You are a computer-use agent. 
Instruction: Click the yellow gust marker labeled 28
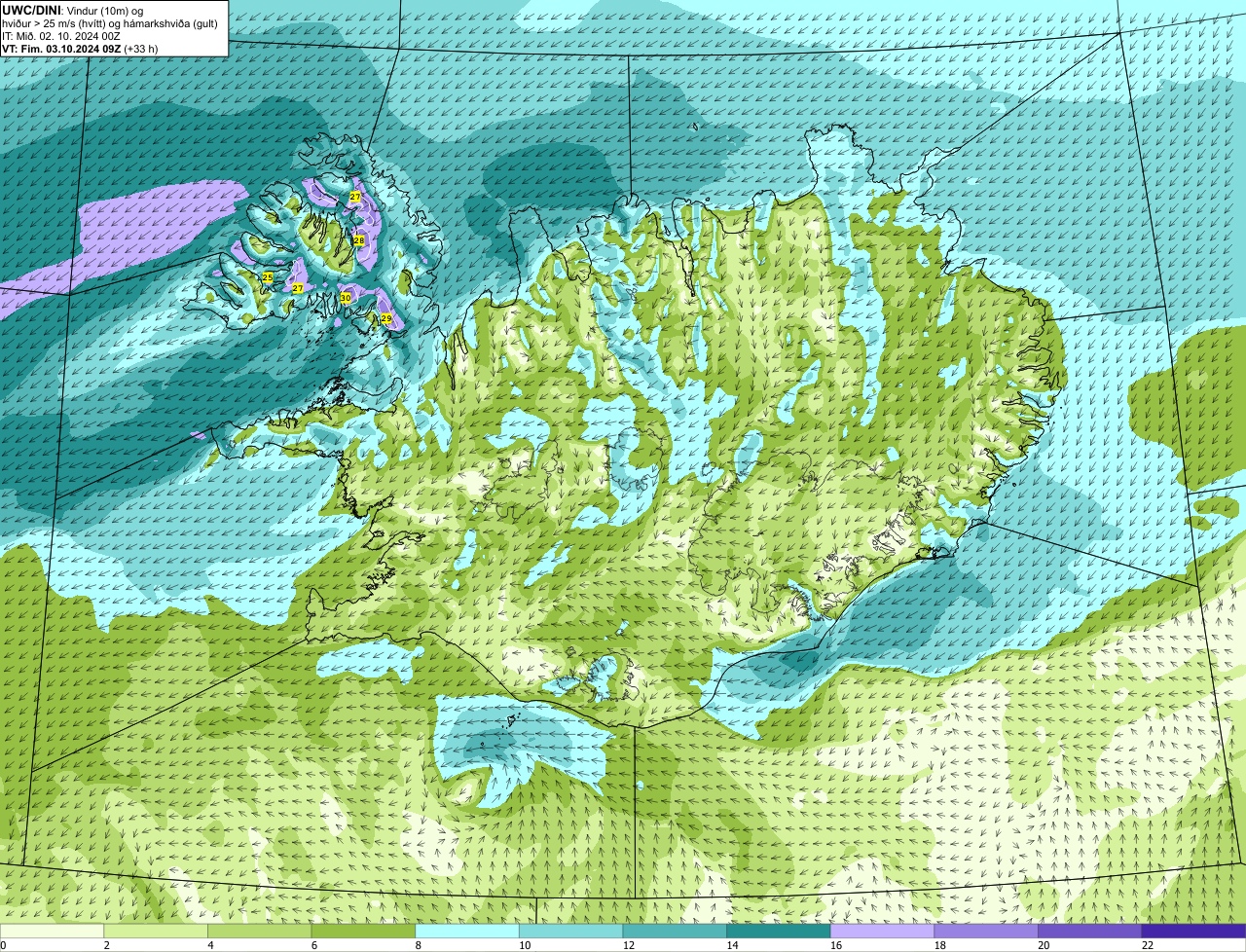pyautogui.click(x=358, y=240)
